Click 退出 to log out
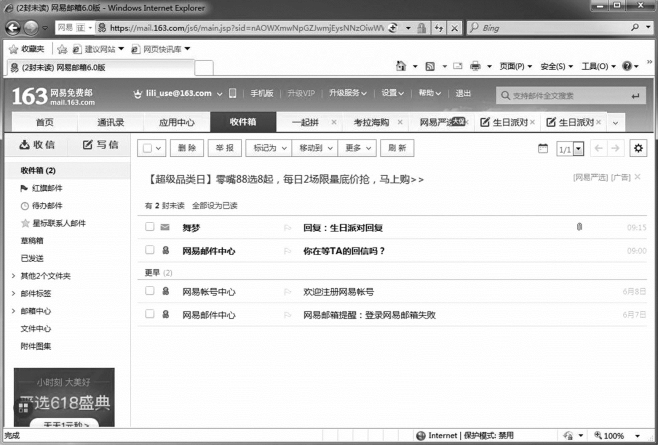658x445 pixels. pyautogui.click(x=463, y=93)
